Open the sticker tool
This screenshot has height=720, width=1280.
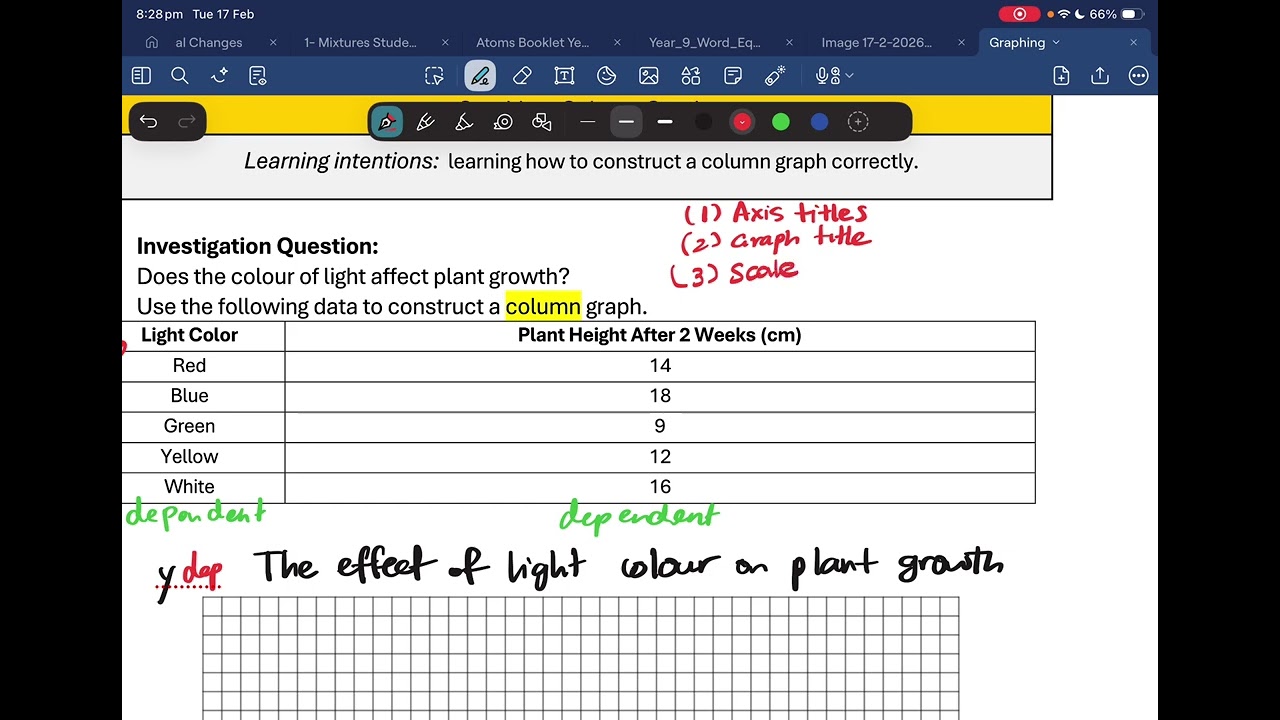606,76
